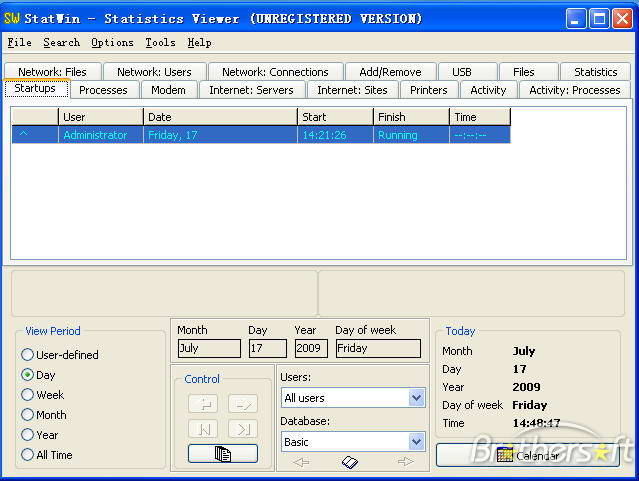639x481 pixels.
Task: Click the right arrow below Database dropdown
Action: point(405,462)
